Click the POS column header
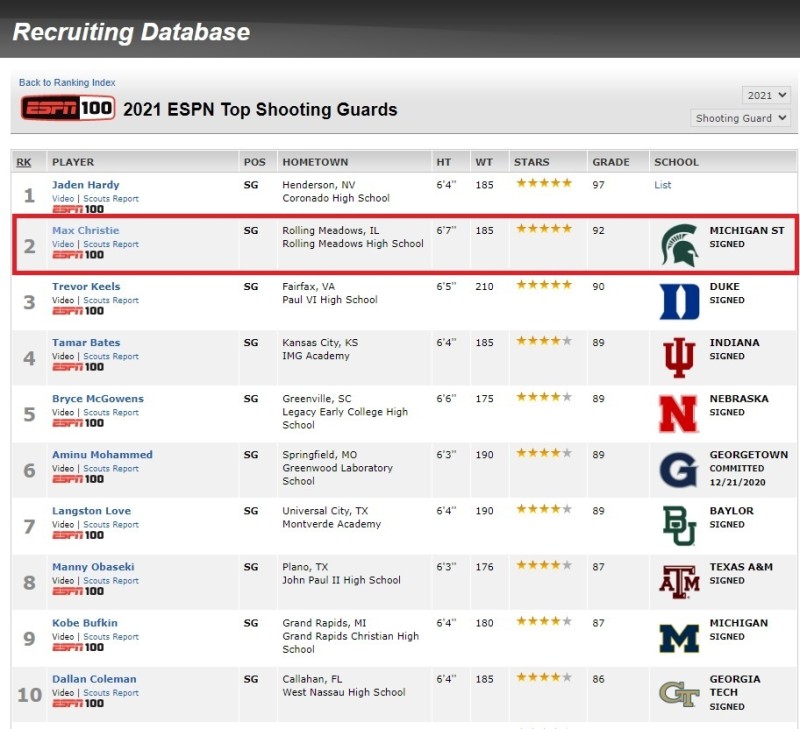The width and height of the screenshot is (800, 729). point(255,162)
